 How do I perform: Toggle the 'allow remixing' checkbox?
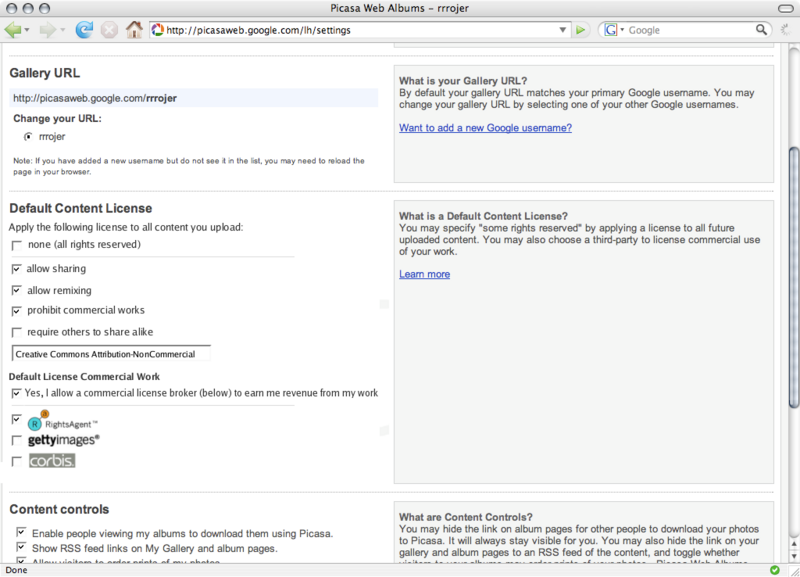coord(16,290)
